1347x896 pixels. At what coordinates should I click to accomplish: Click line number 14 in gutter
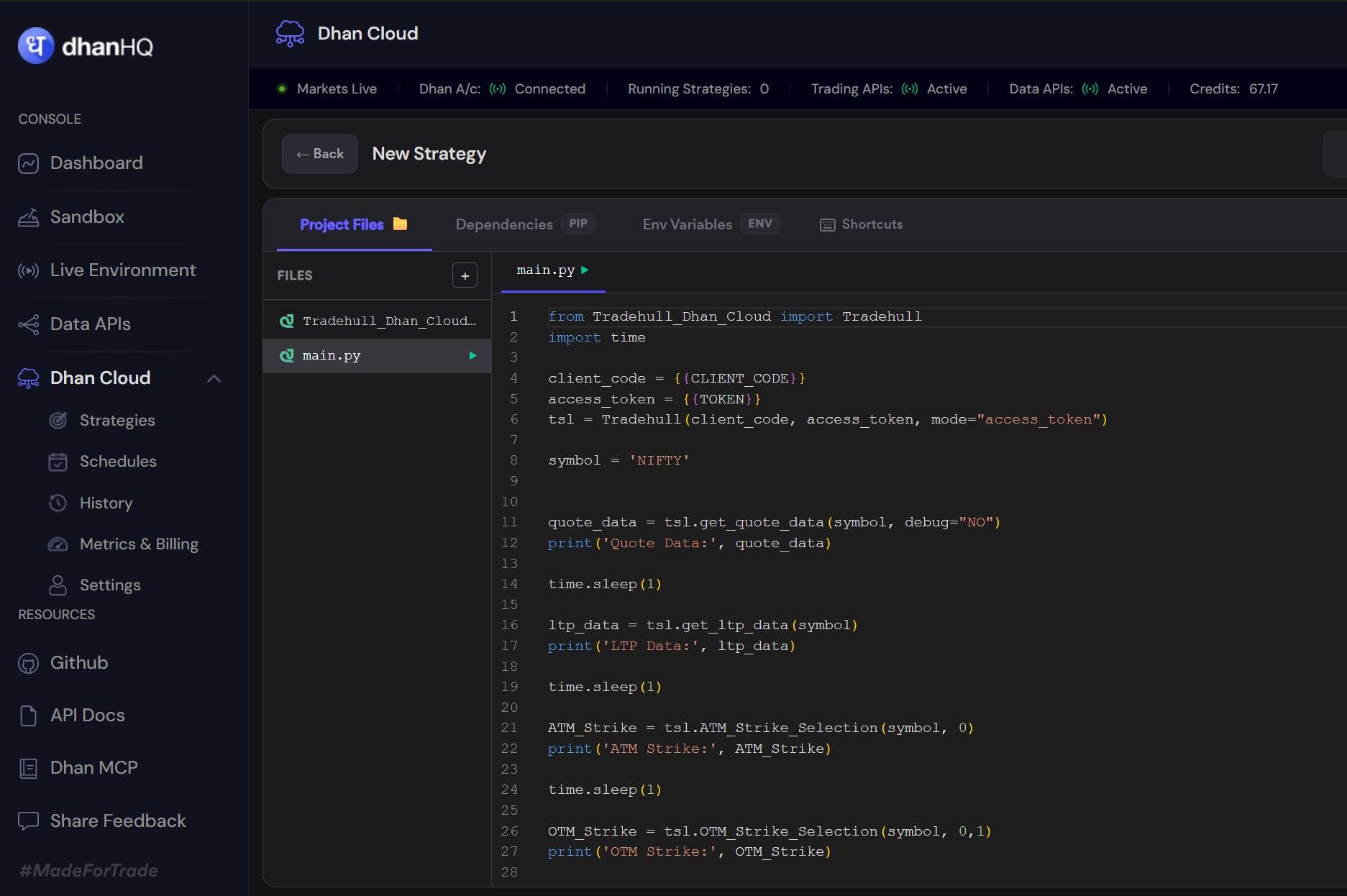click(509, 584)
